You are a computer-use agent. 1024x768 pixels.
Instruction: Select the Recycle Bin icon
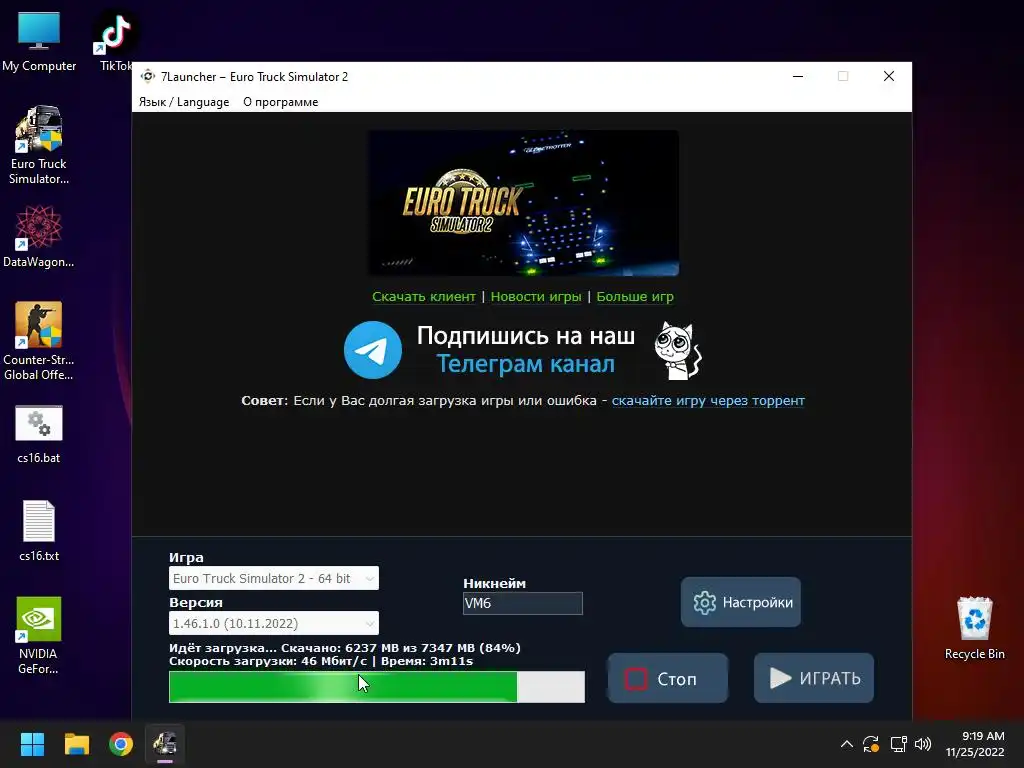click(974, 628)
